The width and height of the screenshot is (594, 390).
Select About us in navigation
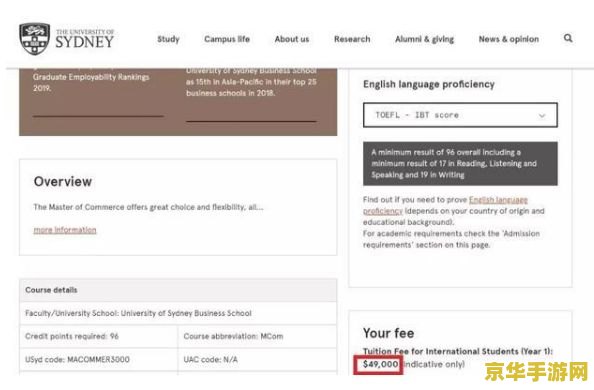(292, 39)
